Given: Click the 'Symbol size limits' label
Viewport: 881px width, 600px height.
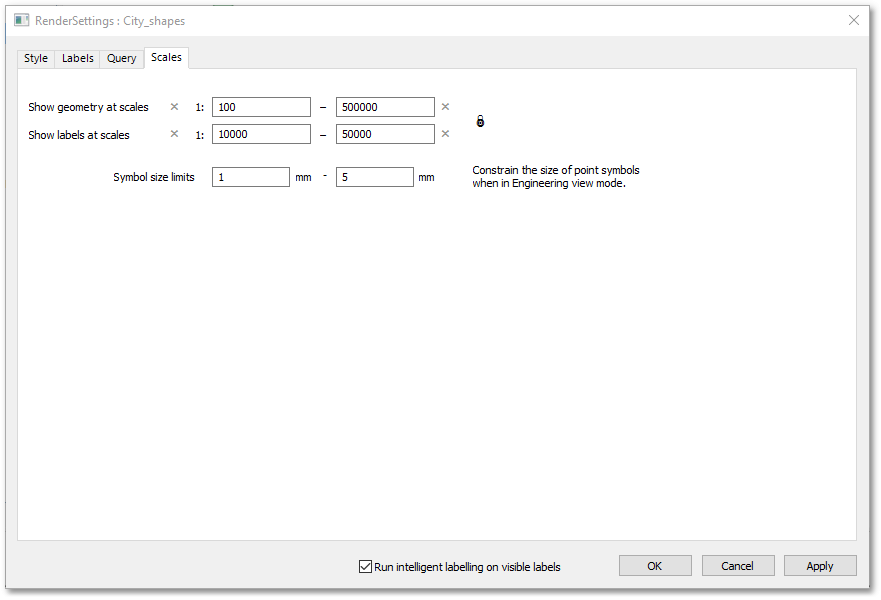Looking at the screenshot, I should (154, 177).
